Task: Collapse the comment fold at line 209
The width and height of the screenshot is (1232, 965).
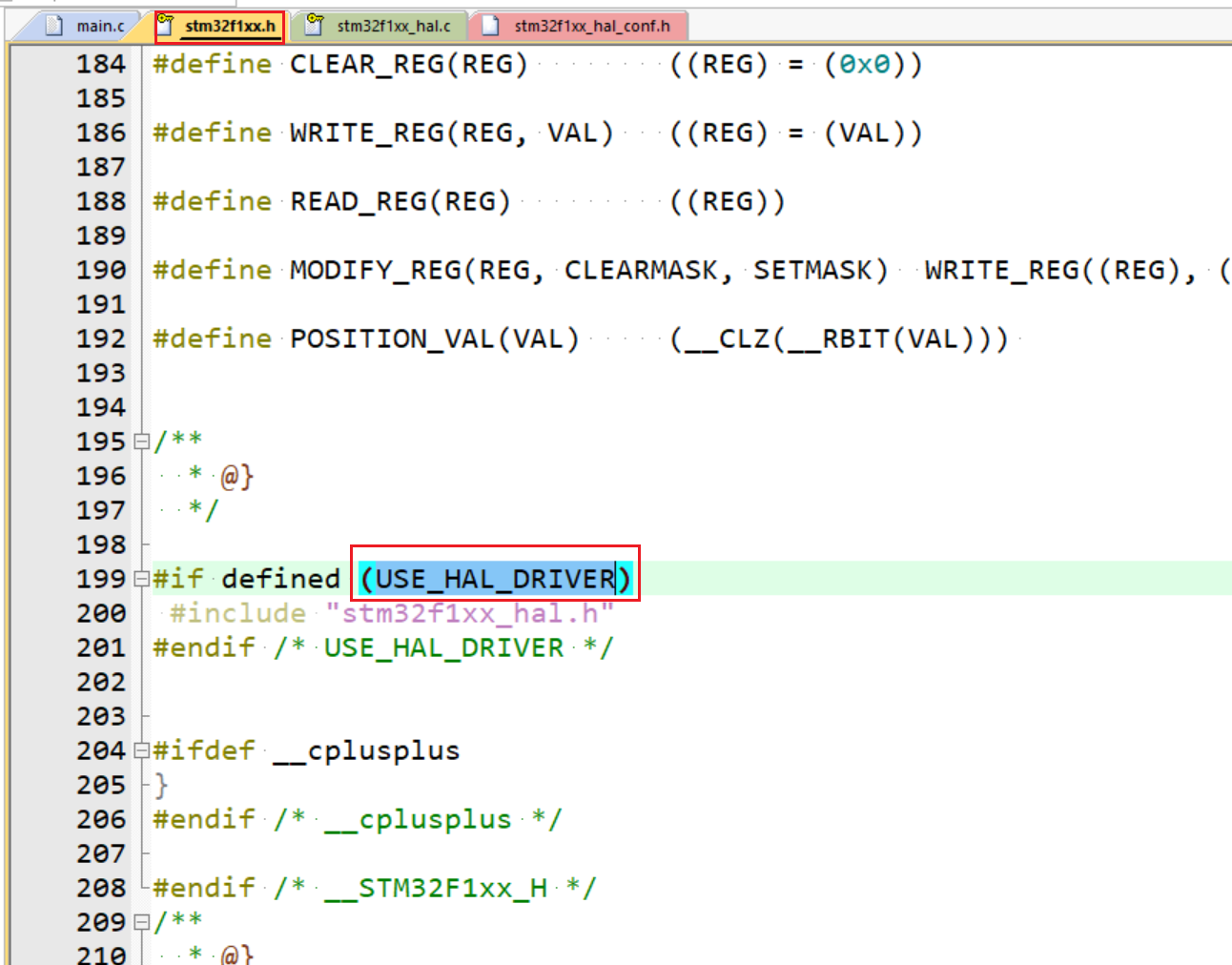Action: point(140,922)
